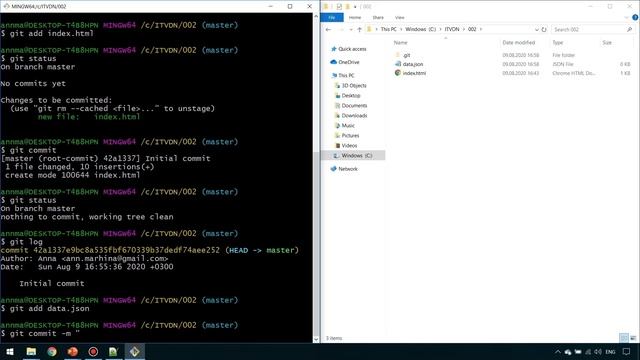
Task: Click the "3 items" status bar text
Action: pos(334,338)
